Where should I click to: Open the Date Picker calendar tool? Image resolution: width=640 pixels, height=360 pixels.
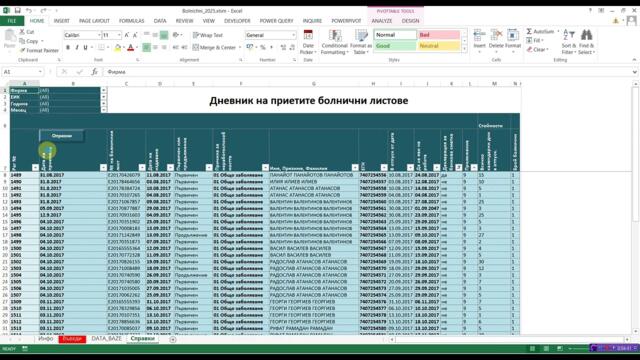coord(308,42)
